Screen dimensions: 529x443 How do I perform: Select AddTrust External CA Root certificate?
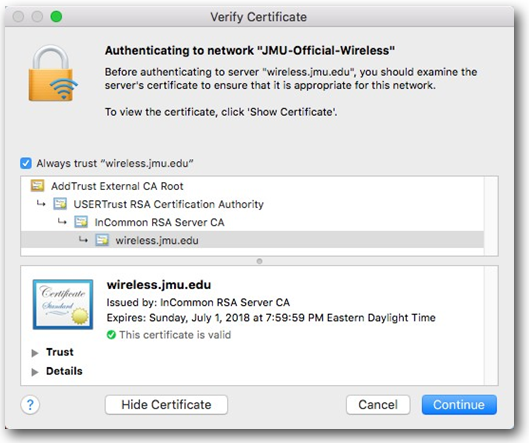[252, 186]
